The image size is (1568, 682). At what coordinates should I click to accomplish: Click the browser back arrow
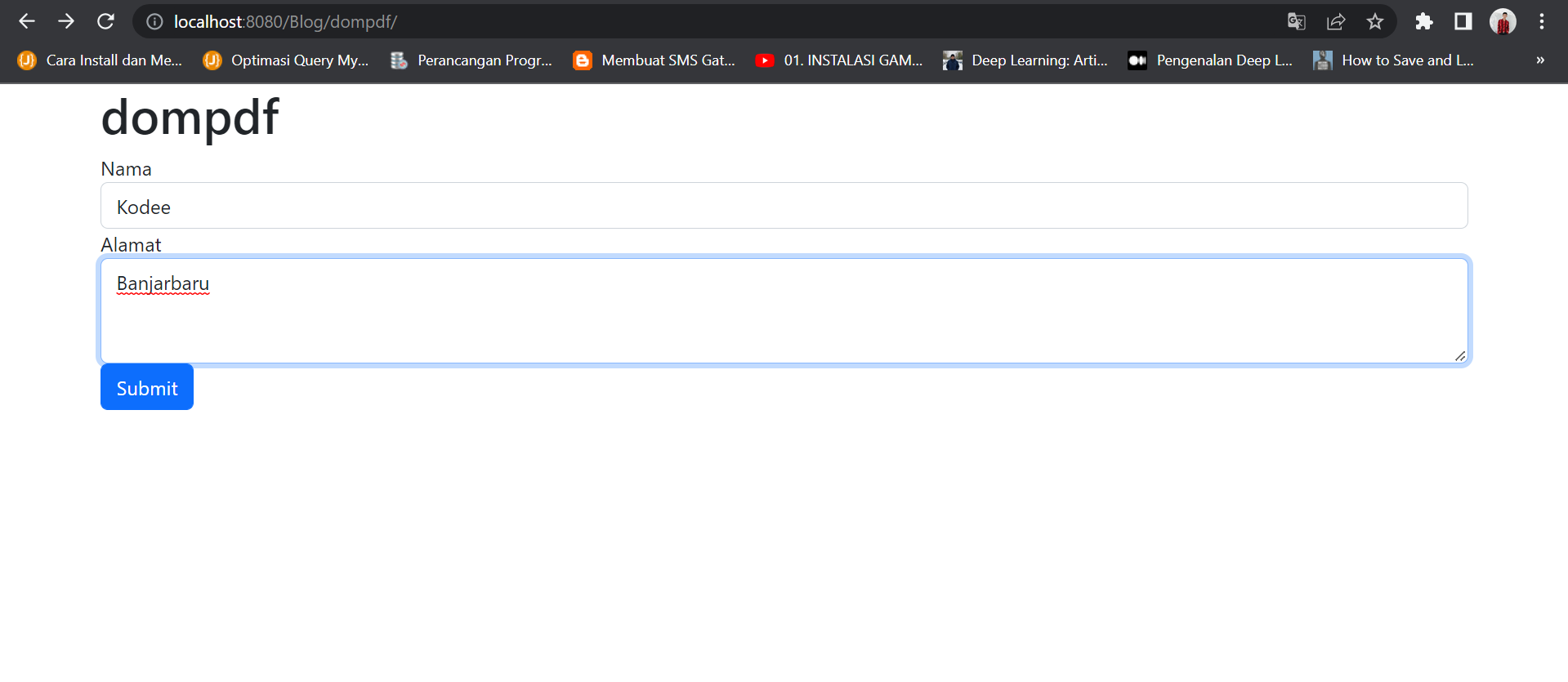coord(27,21)
